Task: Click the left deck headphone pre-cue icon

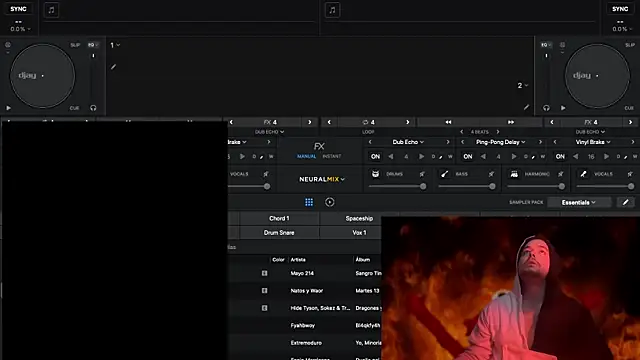Action: [93, 108]
